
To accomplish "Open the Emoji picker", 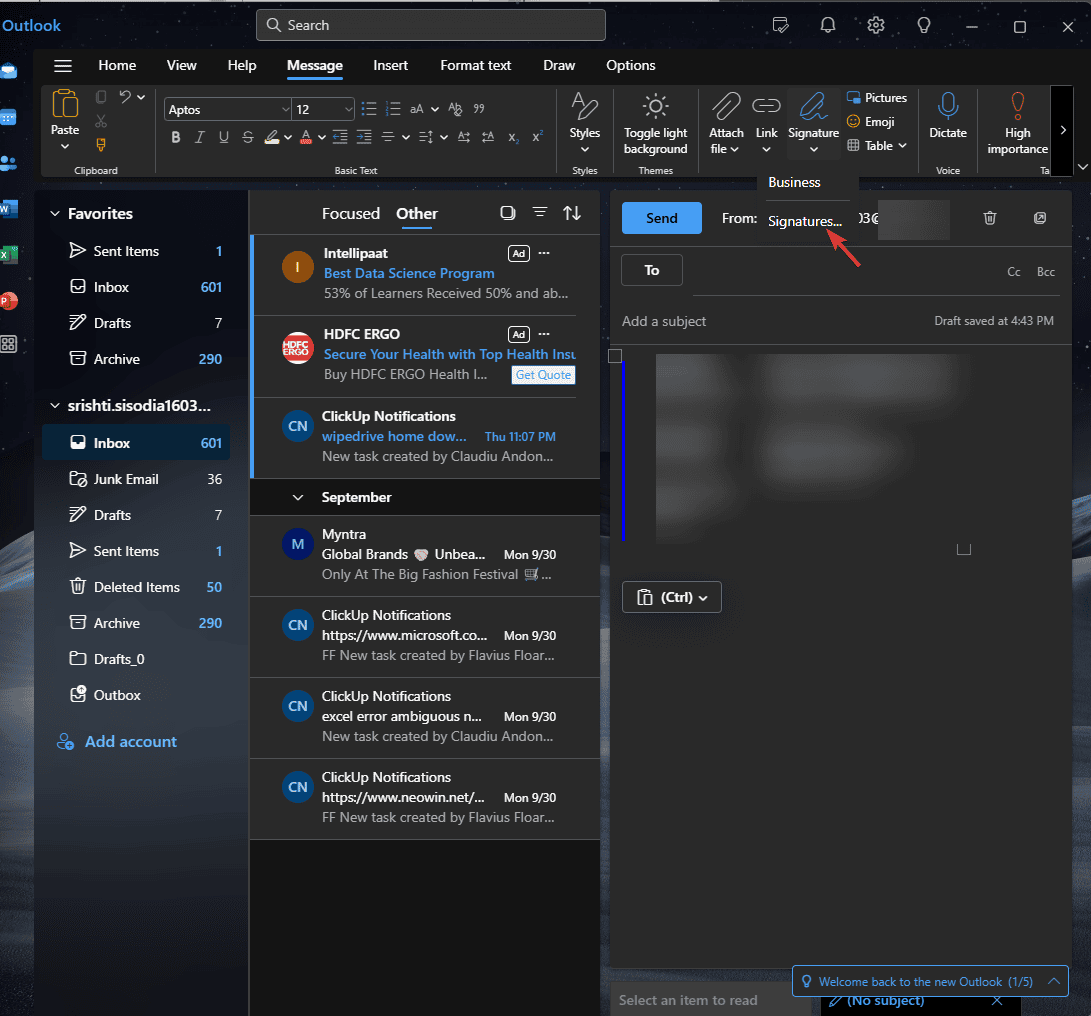I will [x=870, y=122].
